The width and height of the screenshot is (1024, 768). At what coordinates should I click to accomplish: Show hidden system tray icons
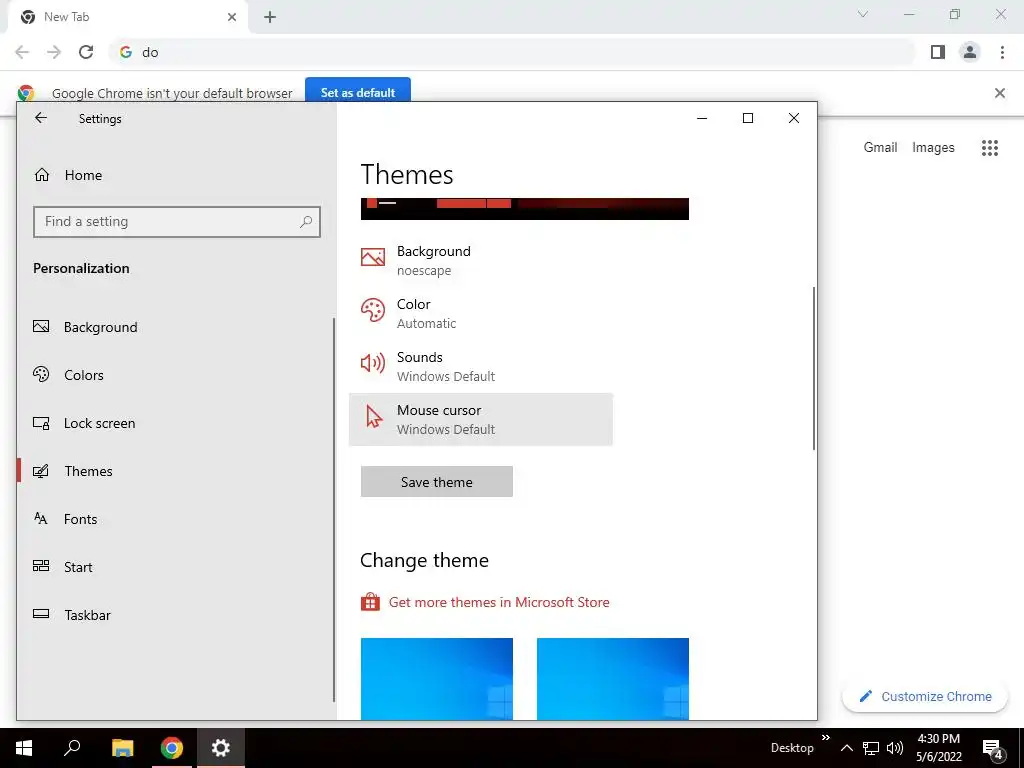pos(846,748)
